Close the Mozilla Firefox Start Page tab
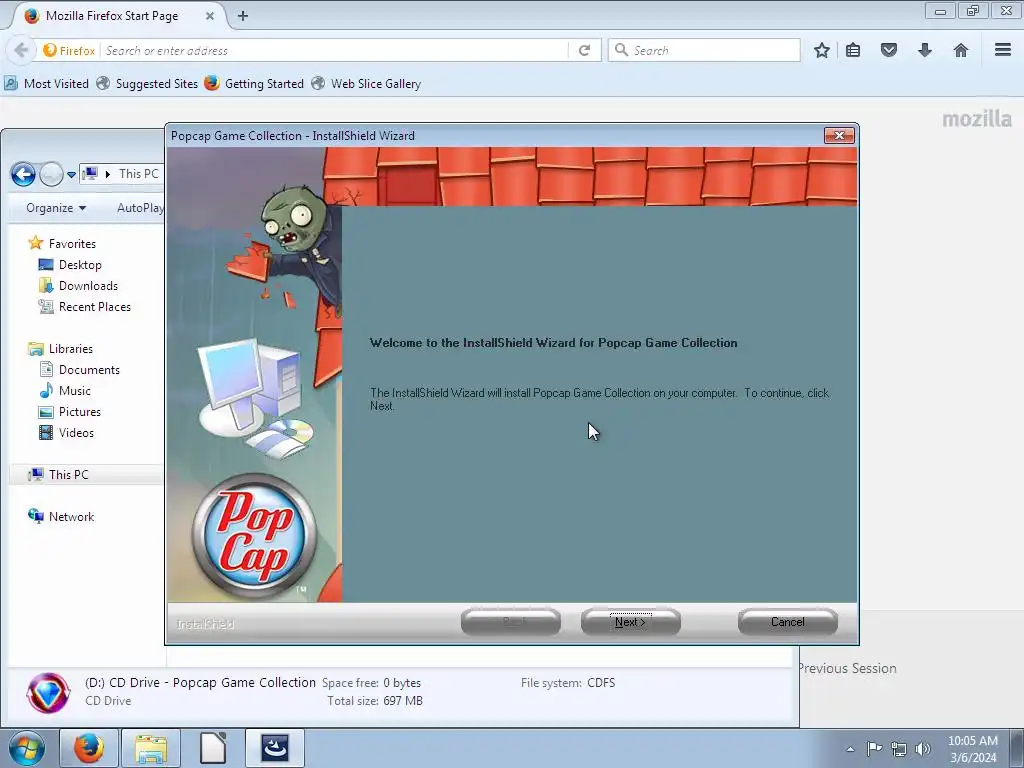 coord(210,16)
